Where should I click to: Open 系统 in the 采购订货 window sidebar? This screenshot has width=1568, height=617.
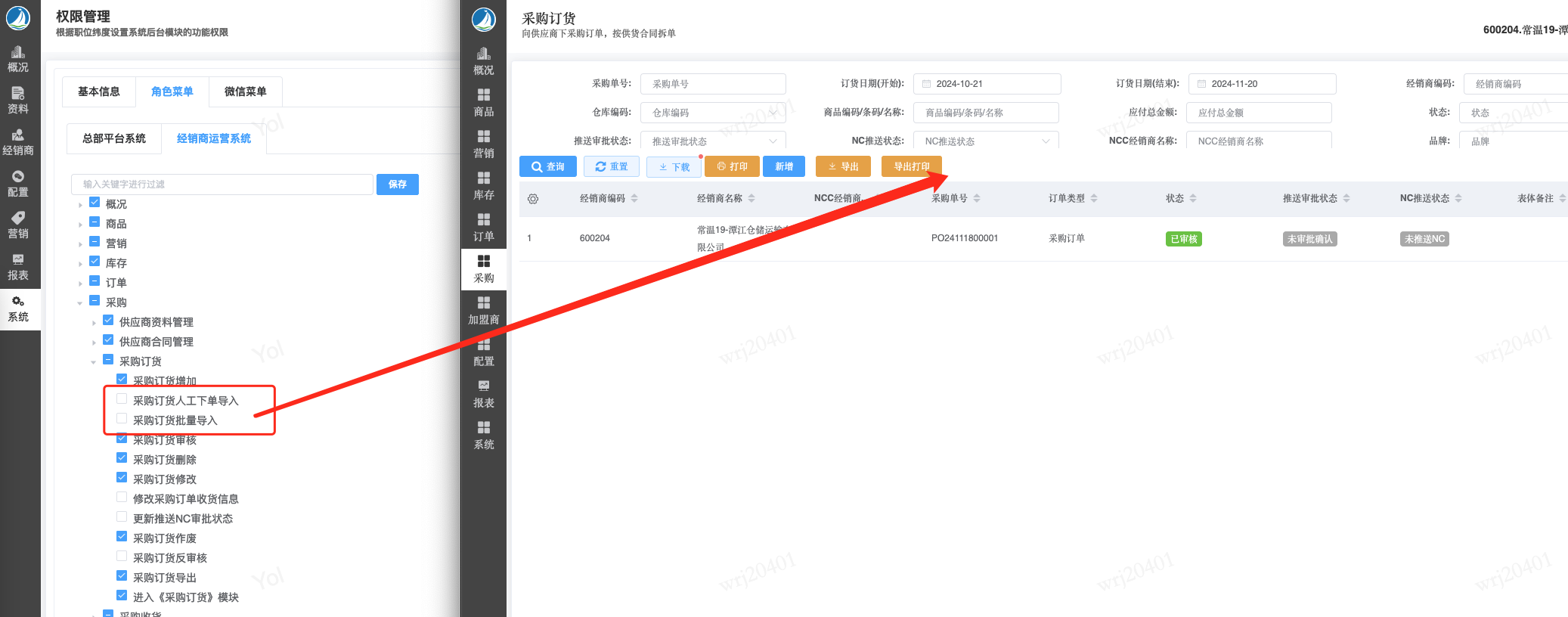(484, 436)
